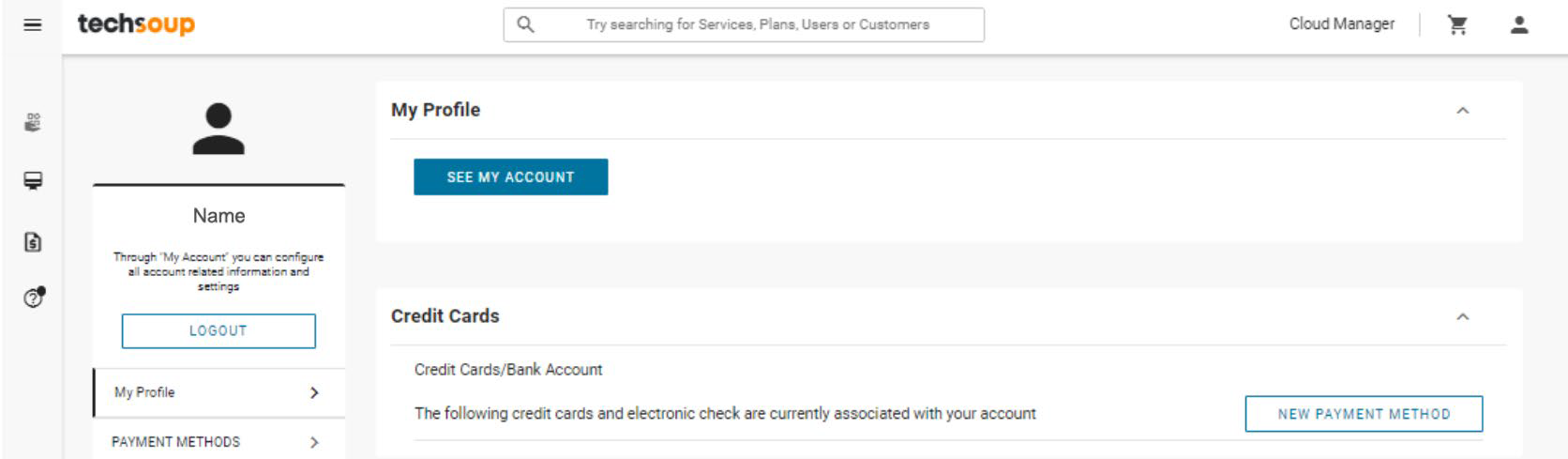Select PAYMENT METHODS in the side menu
Viewport: 1568px width, 459px height.
(x=219, y=441)
